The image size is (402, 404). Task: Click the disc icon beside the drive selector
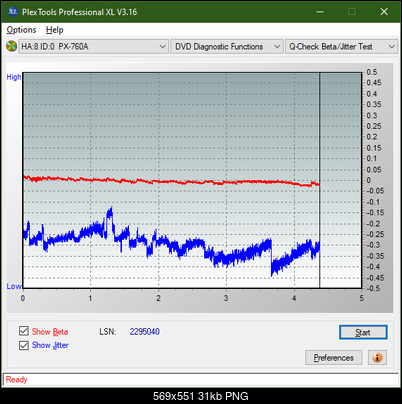point(11,46)
